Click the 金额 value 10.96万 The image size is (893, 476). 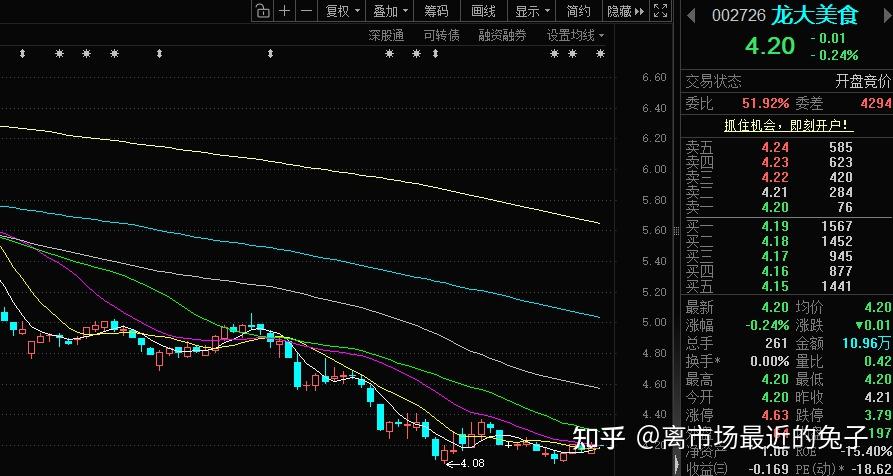click(x=867, y=343)
